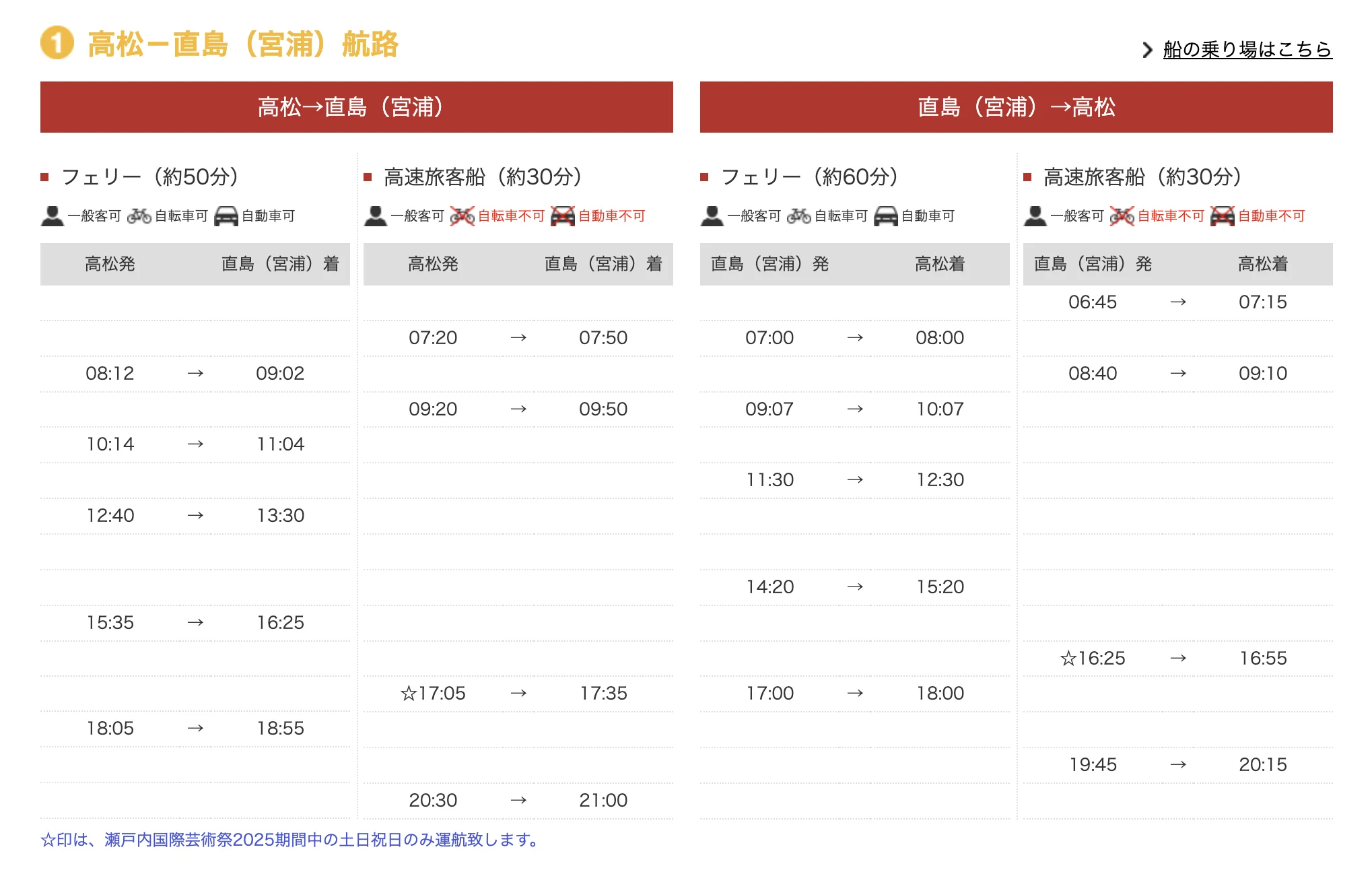The height and width of the screenshot is (870, 1372).
Task: Click crossed-out bicycle icon in Naoshima-departure high-speed section
Action: (1122, 216)
